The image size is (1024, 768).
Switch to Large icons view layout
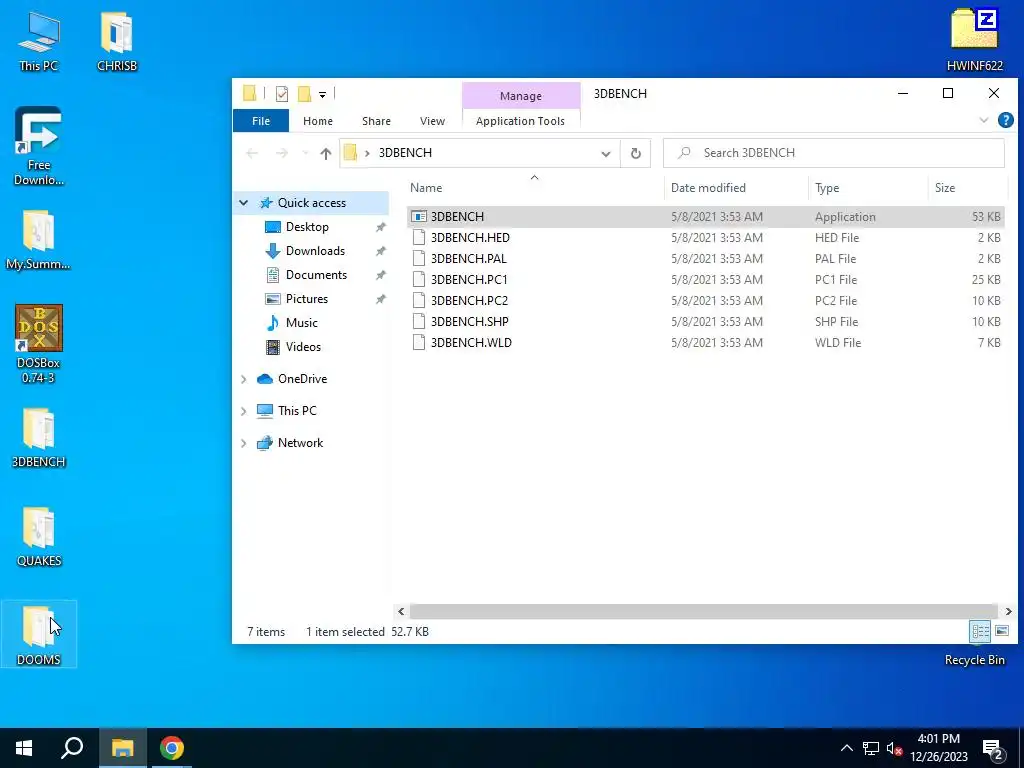pos(1002,632)
